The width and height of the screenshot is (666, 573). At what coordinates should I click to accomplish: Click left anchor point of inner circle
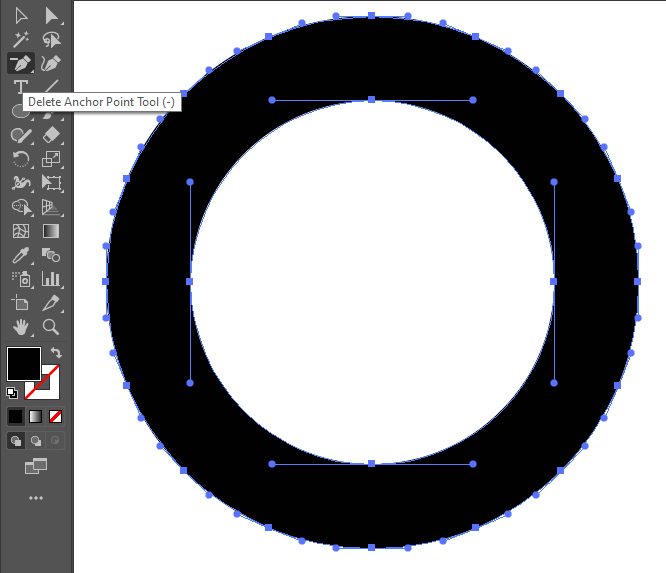pyautogui.click(x=189, y=281)
